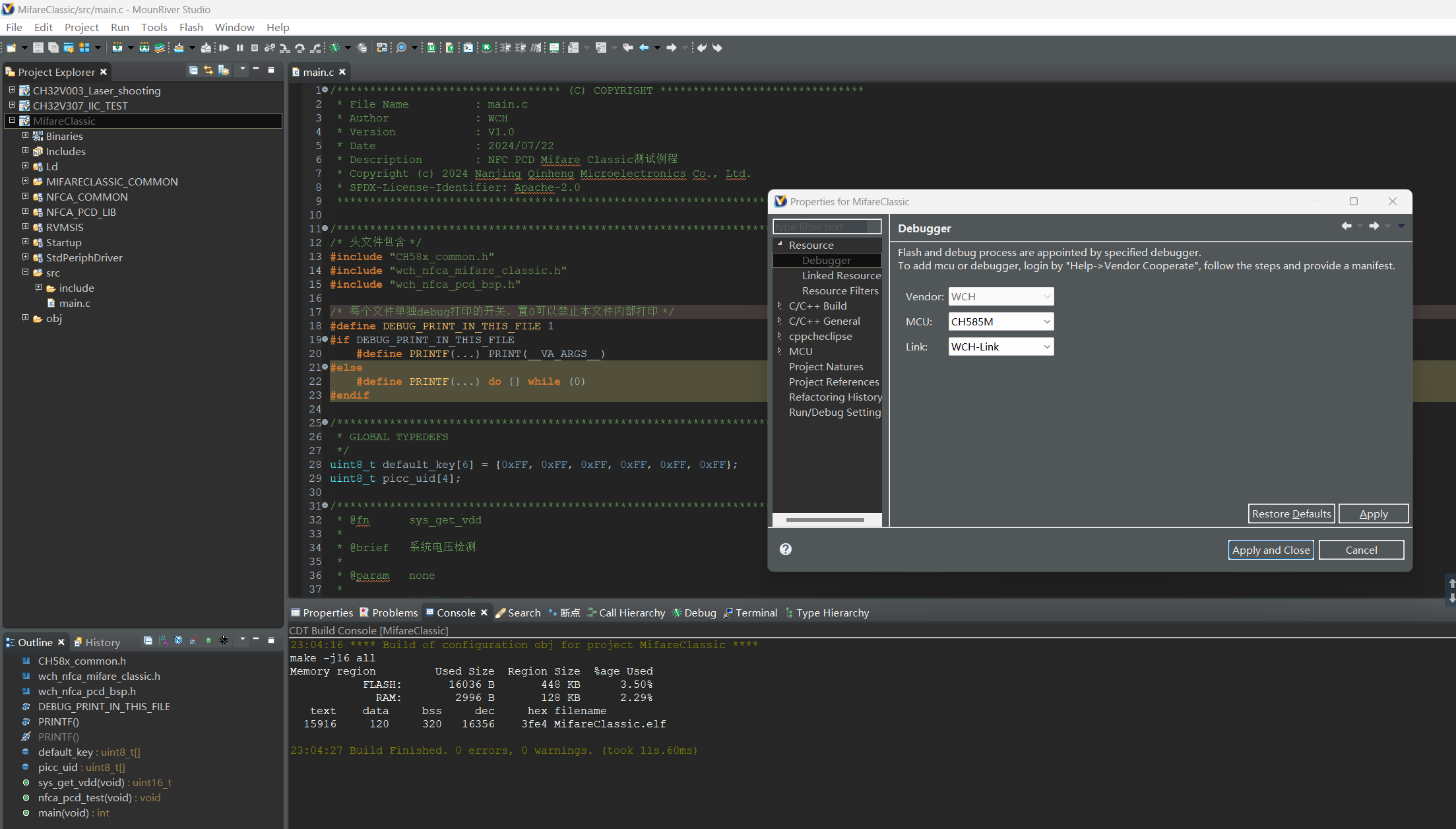The height and width of the screenshot is (829, 1456).
Task: Select main(void) in the Outline
Action: (73, 812)
